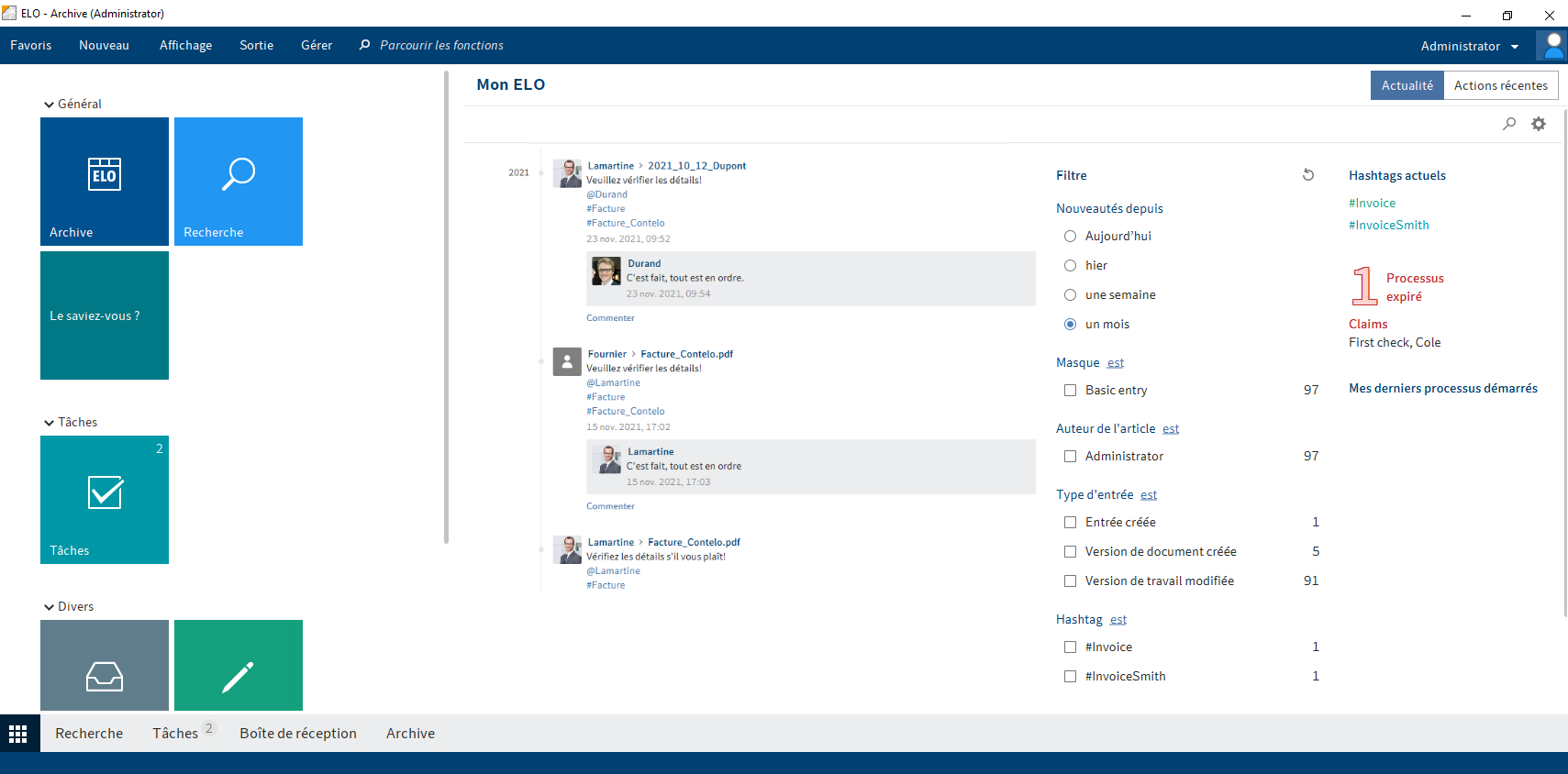Click the left tile panel scrollbar

click(447, 307)
